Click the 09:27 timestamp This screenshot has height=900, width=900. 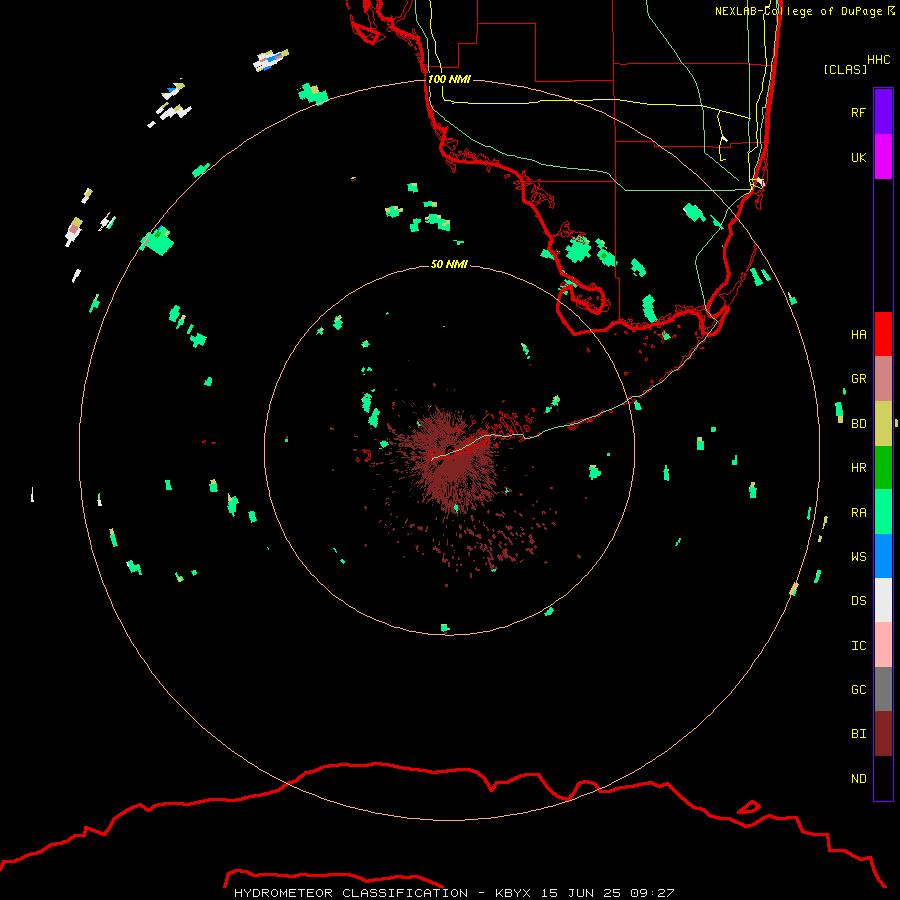[x=652, y=893]
